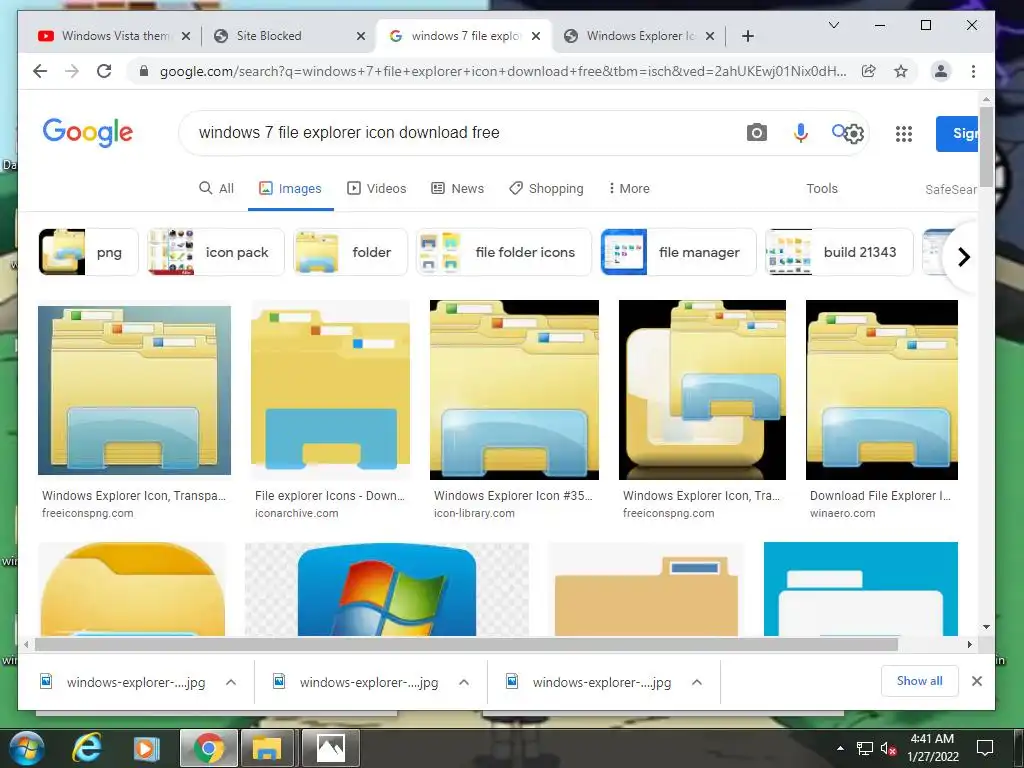The width and height of the screenshot is (1024, 768).
Task: Show next suggestion chips with arrow
Action: (x=964, y=257)
